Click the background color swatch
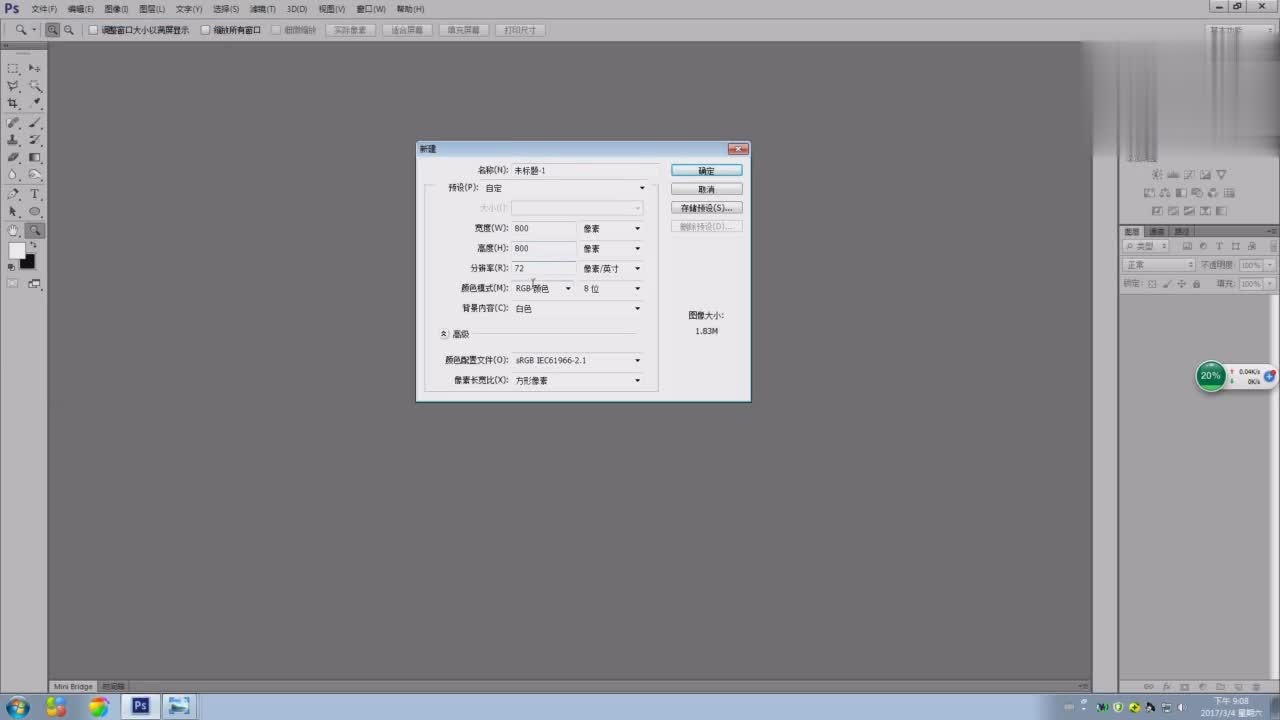1280x720 pixels. 27,261
